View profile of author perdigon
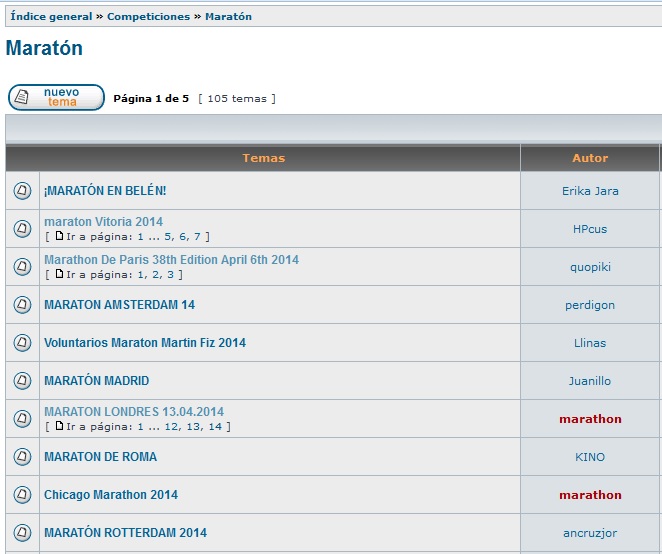 click(590, 305)
